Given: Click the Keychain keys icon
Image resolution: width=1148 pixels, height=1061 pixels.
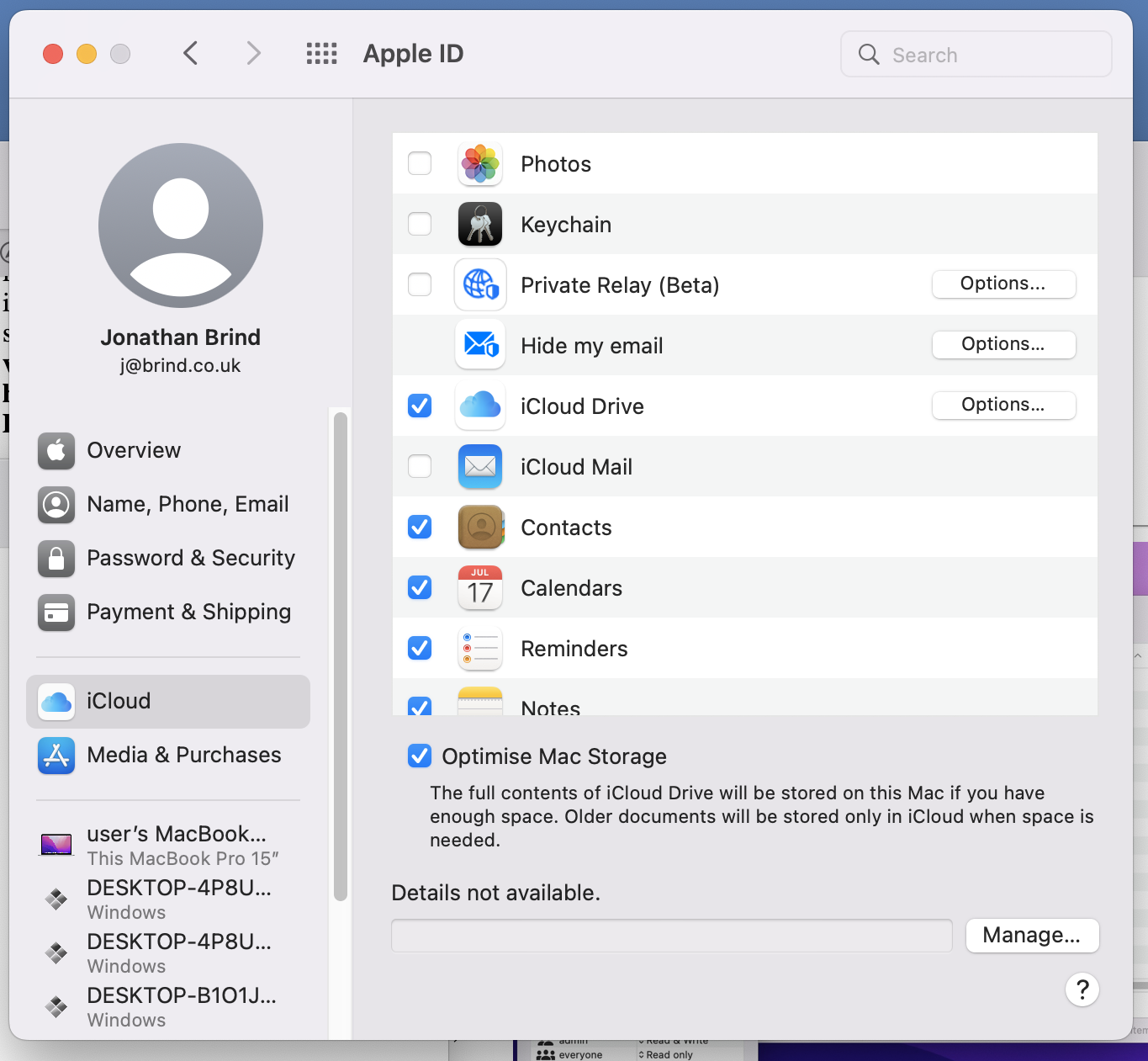Looking at the screenshot, I should point(480,225).
